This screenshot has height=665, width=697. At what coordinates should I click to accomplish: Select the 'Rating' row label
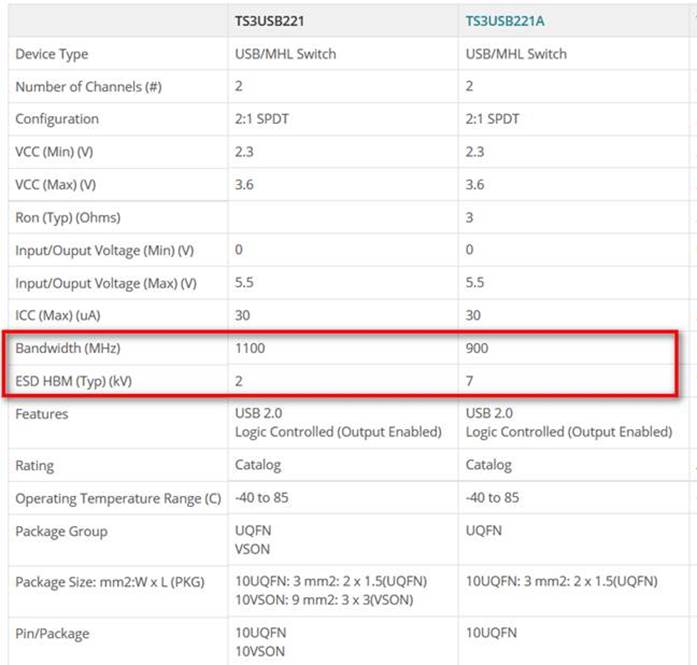35,466
